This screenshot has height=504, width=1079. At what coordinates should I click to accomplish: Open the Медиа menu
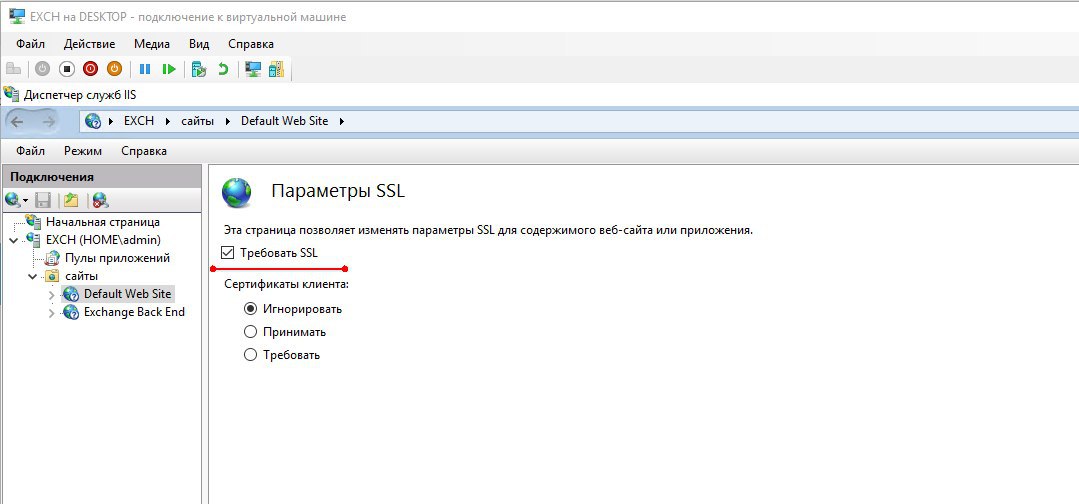coord(152,44)
